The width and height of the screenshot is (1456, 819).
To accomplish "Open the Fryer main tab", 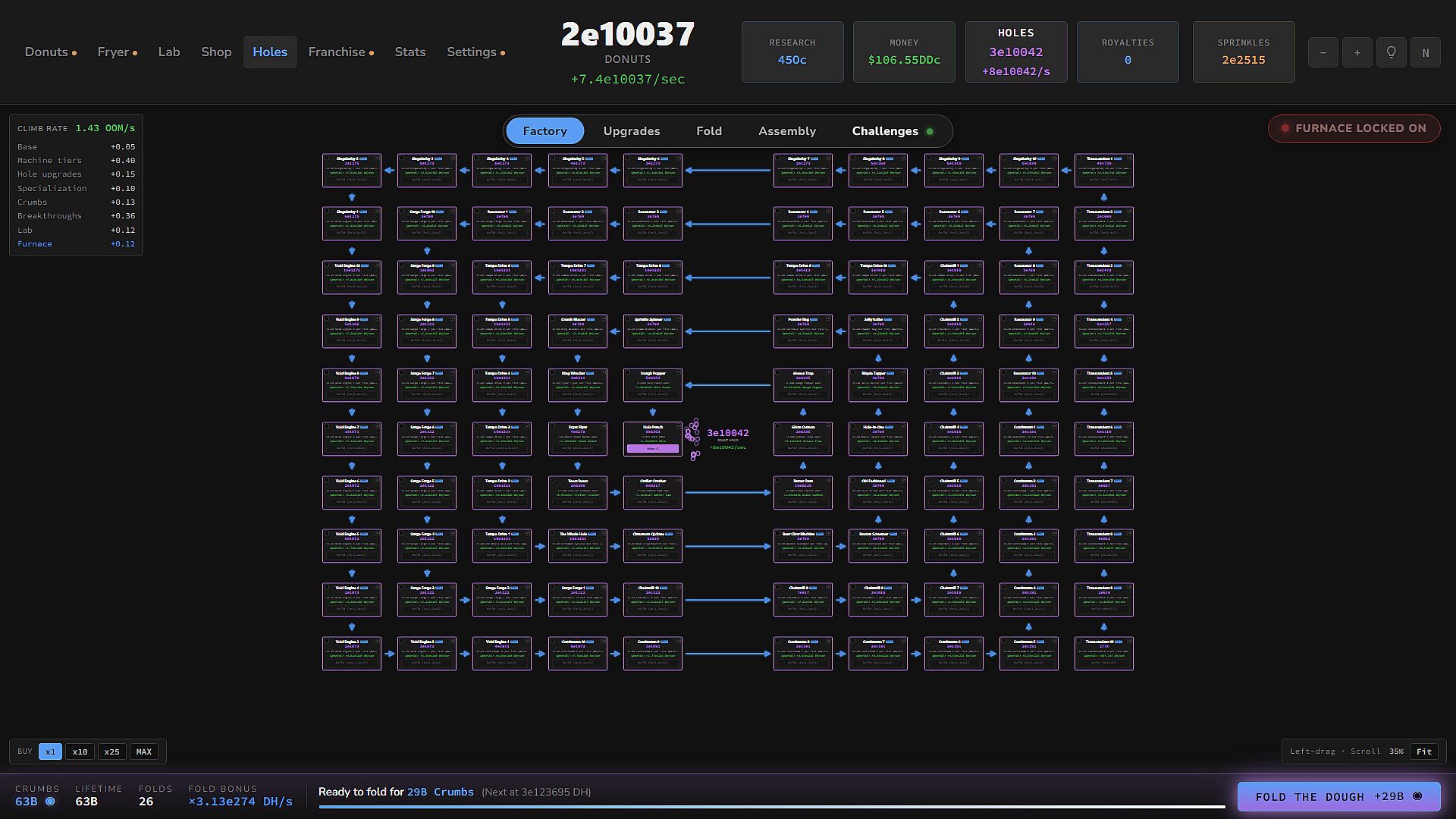I will click(x=117, y=52).
